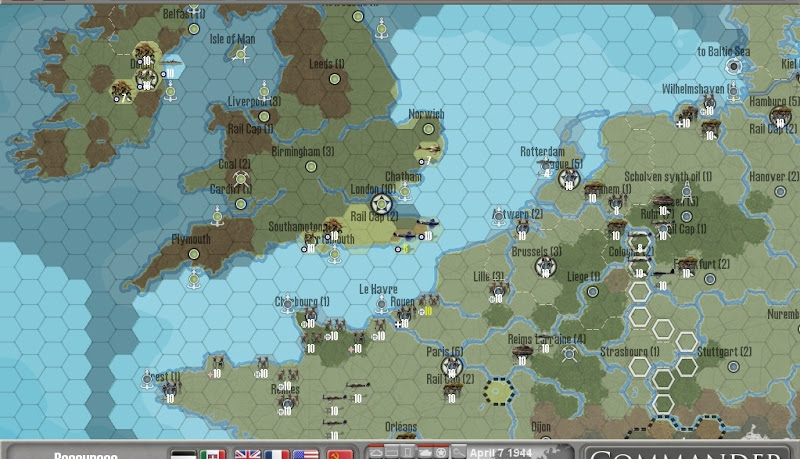Click the Antwerp port anchor icon
800x459 pixels.
[x=498, y=217]
